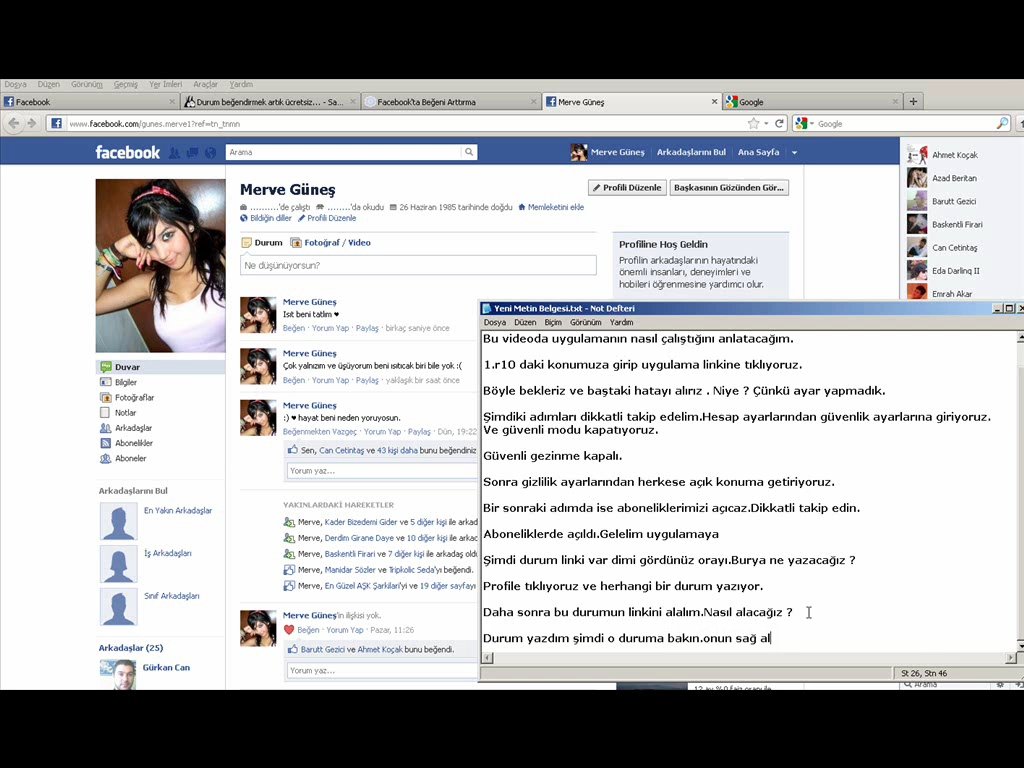Viewport: 1024px width, 768px height.
Task: Click Beğenmekten Vazgeç on third post
Action: coord(319,432)
